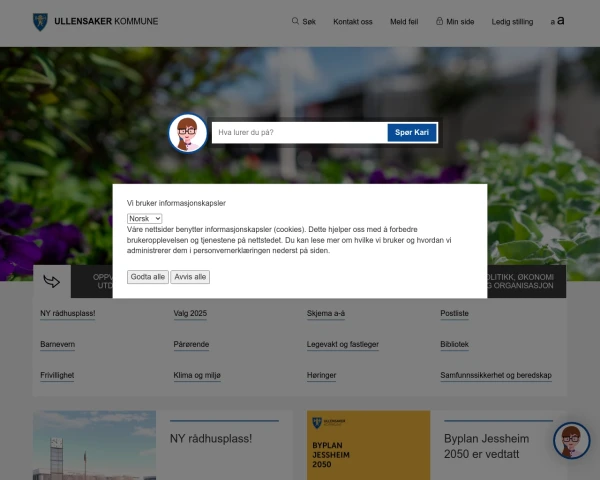Open the Bibliotek link
The width and height of the screenshot is (600, 480).
454,344
